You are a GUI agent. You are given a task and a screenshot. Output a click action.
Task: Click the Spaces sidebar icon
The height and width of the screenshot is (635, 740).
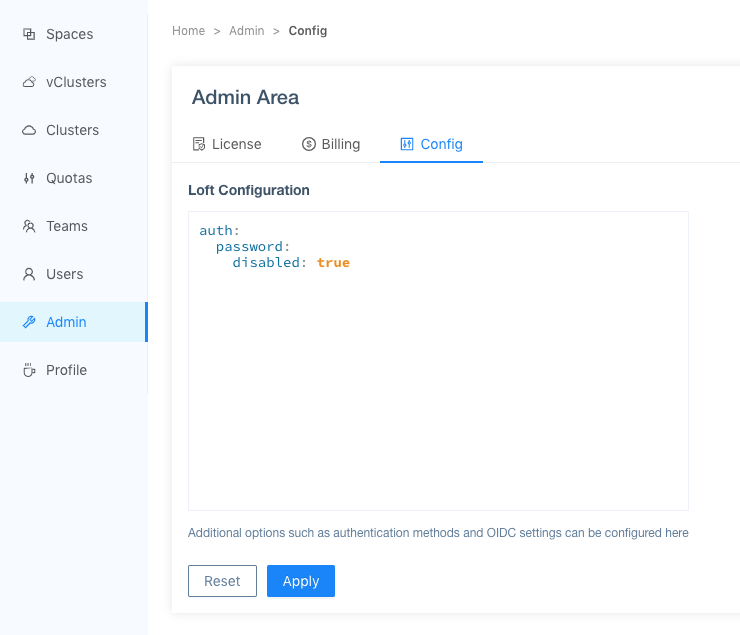29,34
